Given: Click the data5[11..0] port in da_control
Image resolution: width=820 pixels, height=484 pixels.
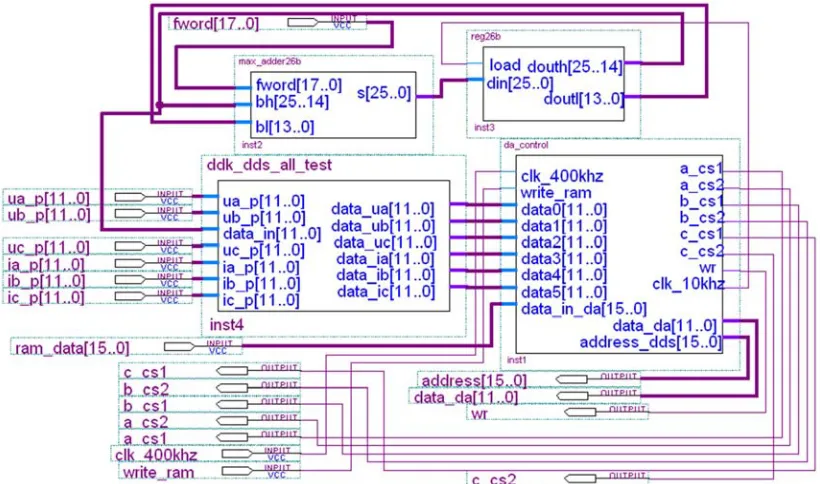Looking at the screenshot, I should 564,292.
